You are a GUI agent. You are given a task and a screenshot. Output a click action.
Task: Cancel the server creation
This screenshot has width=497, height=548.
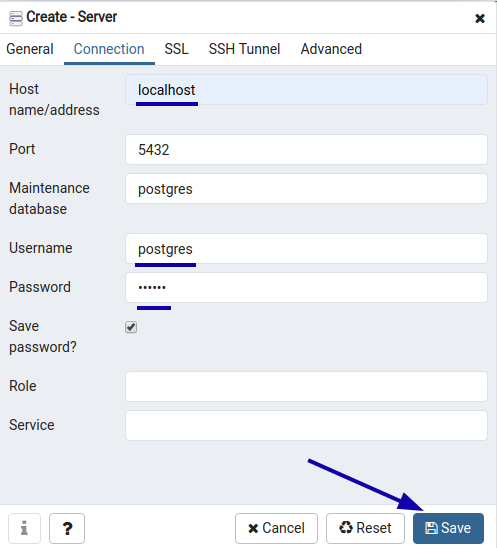click(276, 528)
